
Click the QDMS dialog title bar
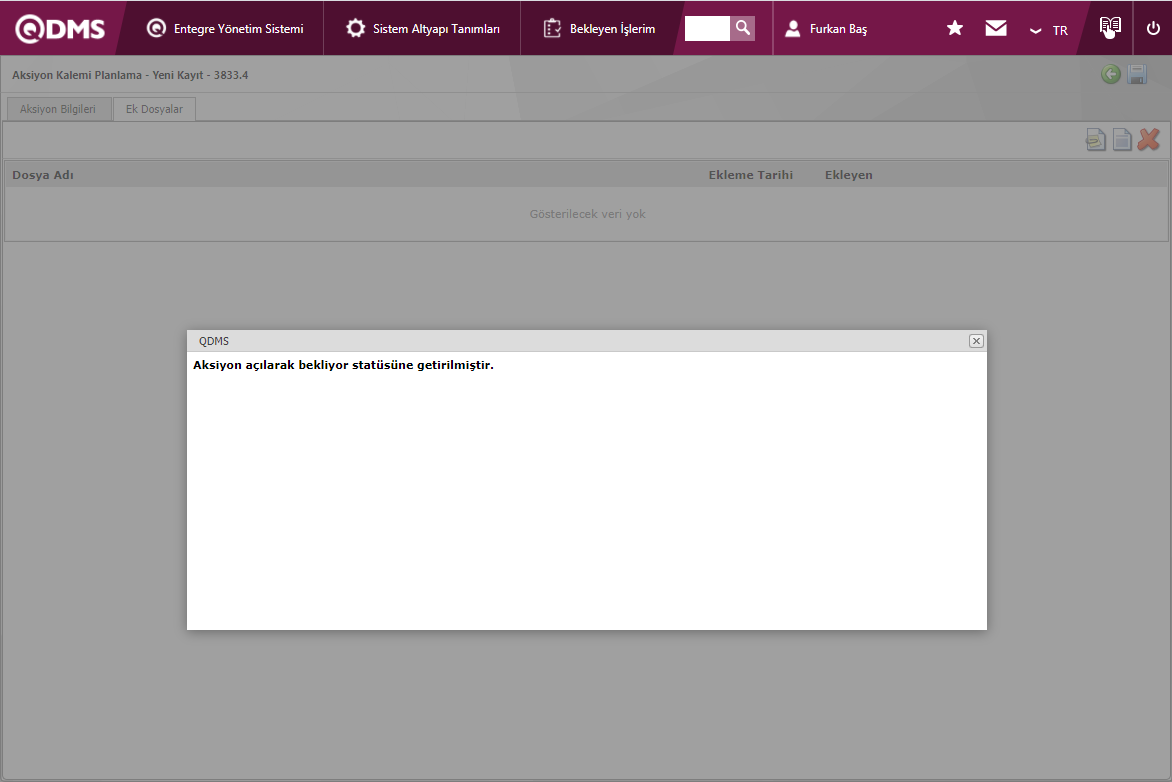(x=587, y=341)
